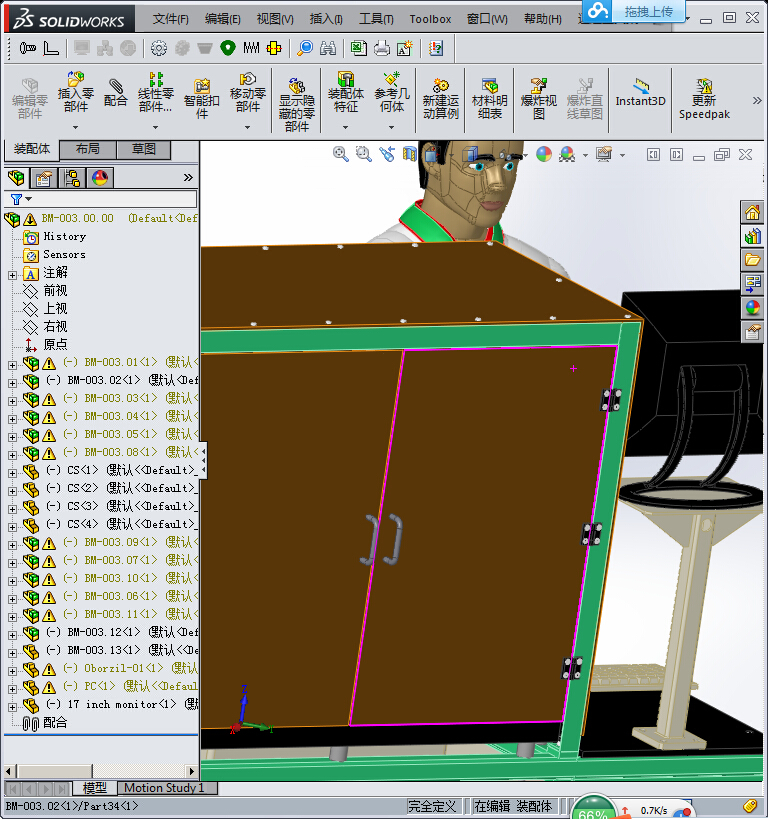
Task: Click the Update Speedpak icon
Action: point(704,99)
